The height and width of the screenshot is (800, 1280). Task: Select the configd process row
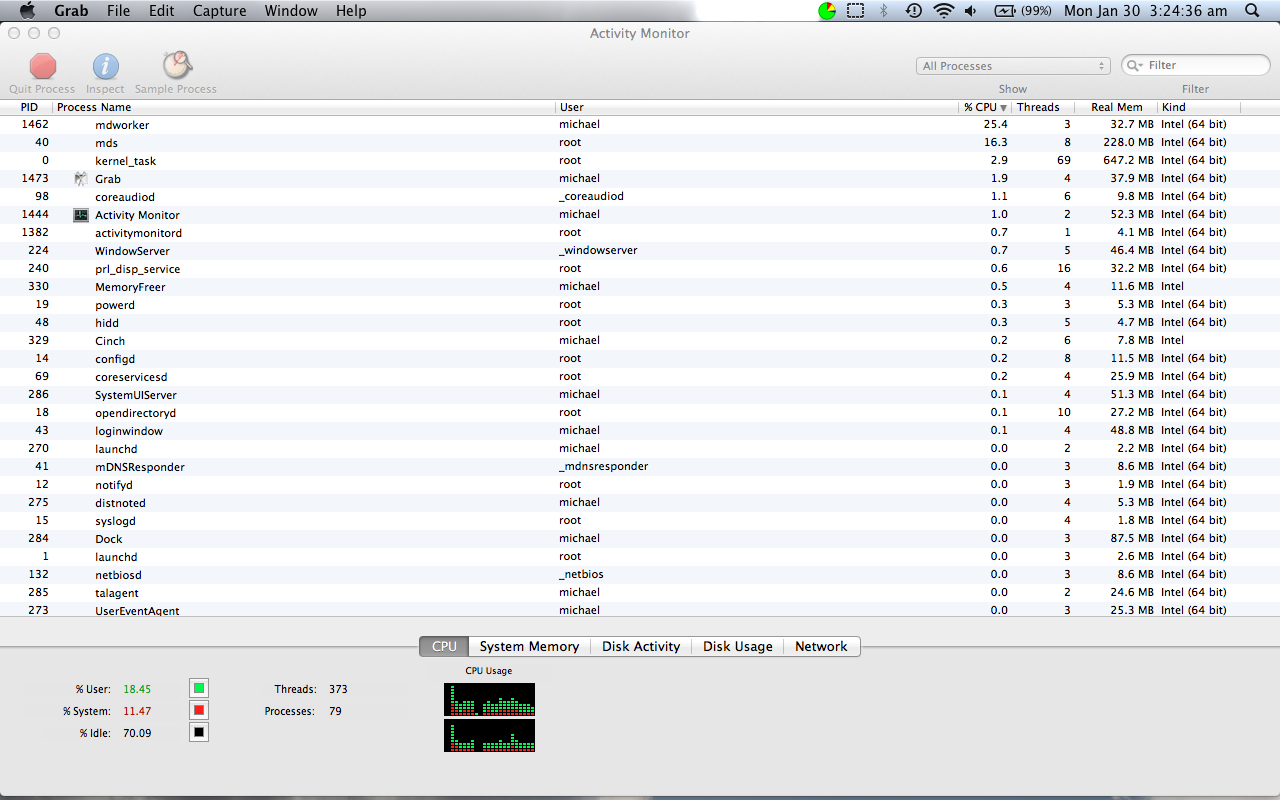[x=640, y=359]
